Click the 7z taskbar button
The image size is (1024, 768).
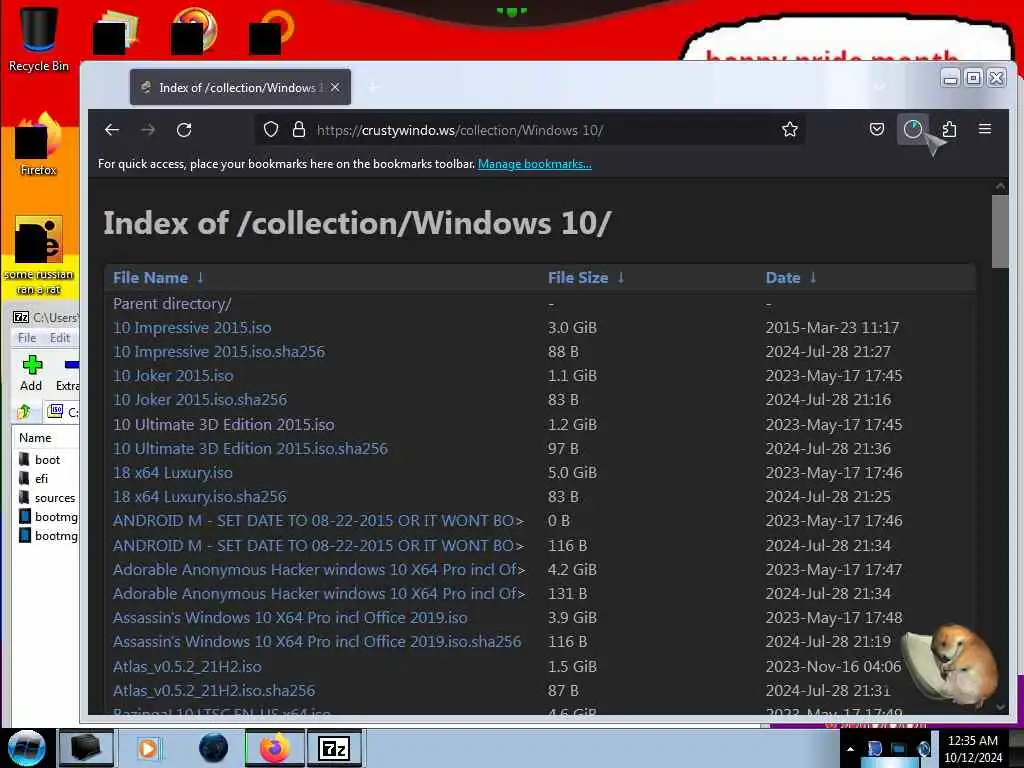click(334, 748)
